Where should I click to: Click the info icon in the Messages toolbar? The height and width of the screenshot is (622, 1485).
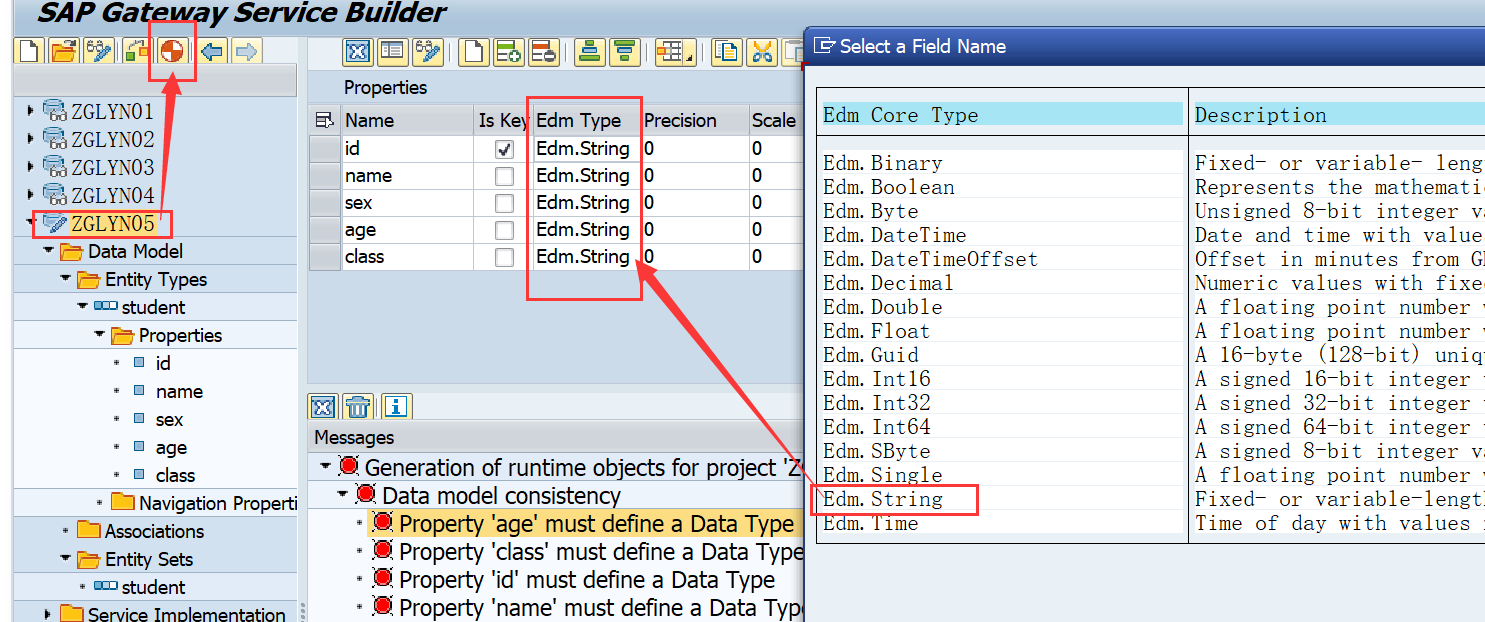tap(397, 406)
